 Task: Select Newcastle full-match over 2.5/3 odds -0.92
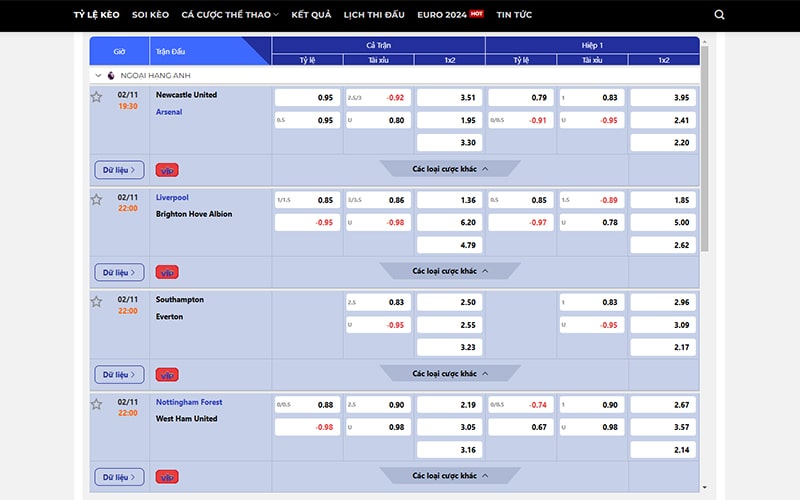[x=379, y=97]
